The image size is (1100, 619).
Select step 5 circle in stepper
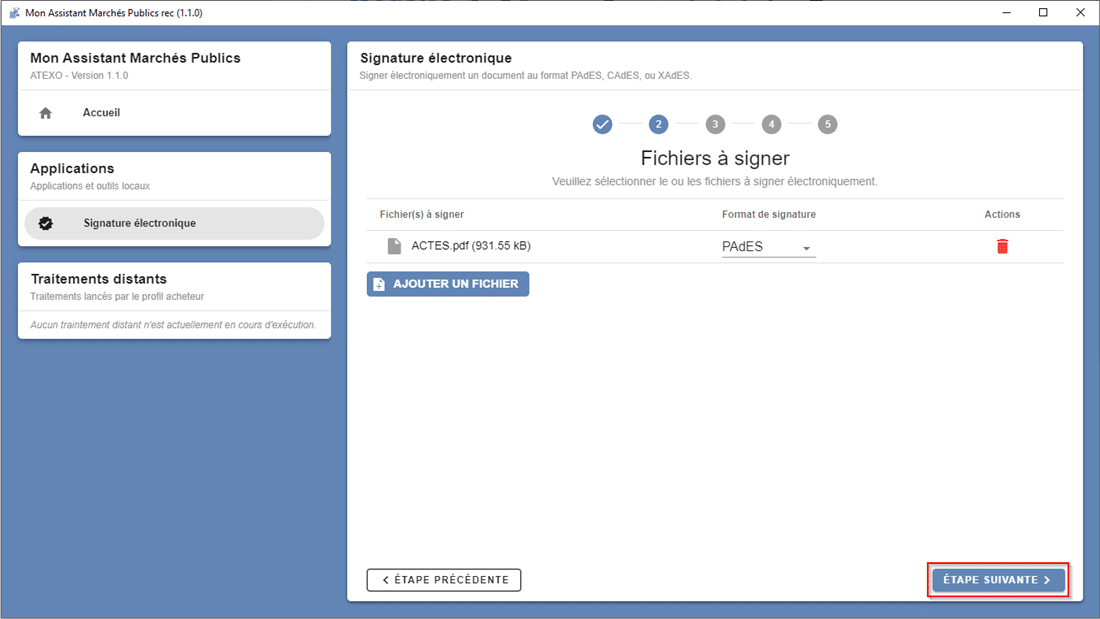tap(827, 124)
